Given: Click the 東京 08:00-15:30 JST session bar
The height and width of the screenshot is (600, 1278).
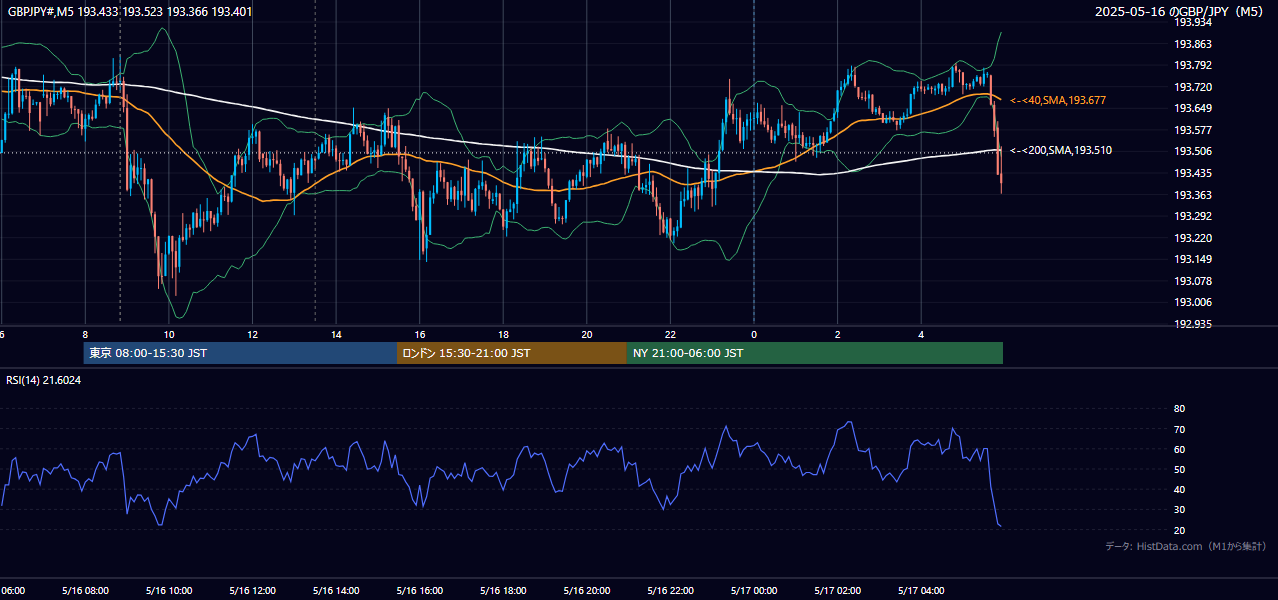Looking at the screenshot, I should (x=241, y=353).
